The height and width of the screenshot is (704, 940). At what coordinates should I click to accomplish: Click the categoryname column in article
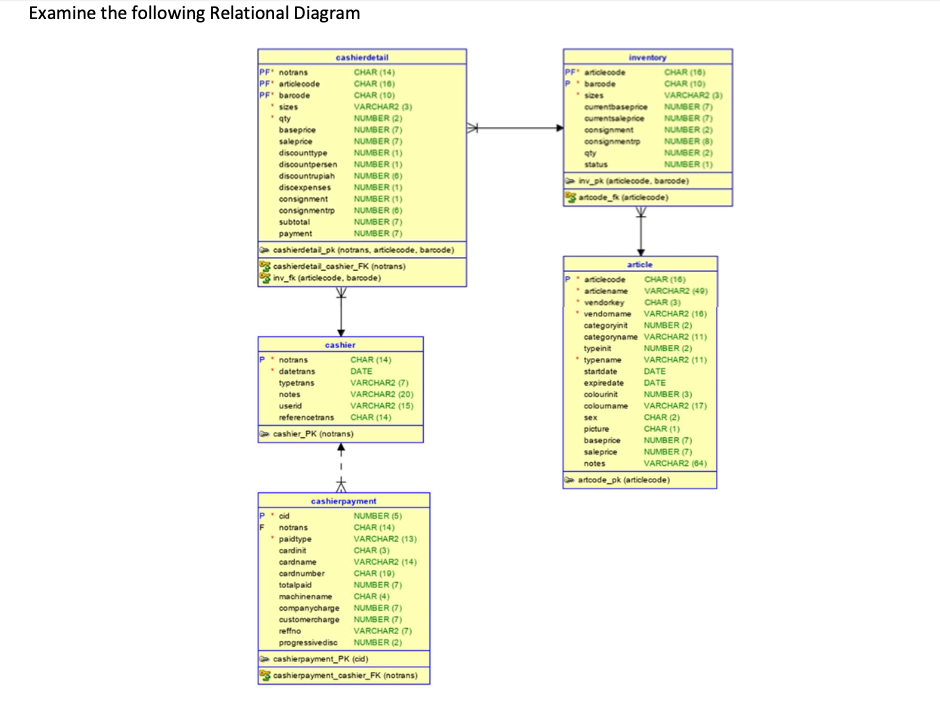(610, 337)
